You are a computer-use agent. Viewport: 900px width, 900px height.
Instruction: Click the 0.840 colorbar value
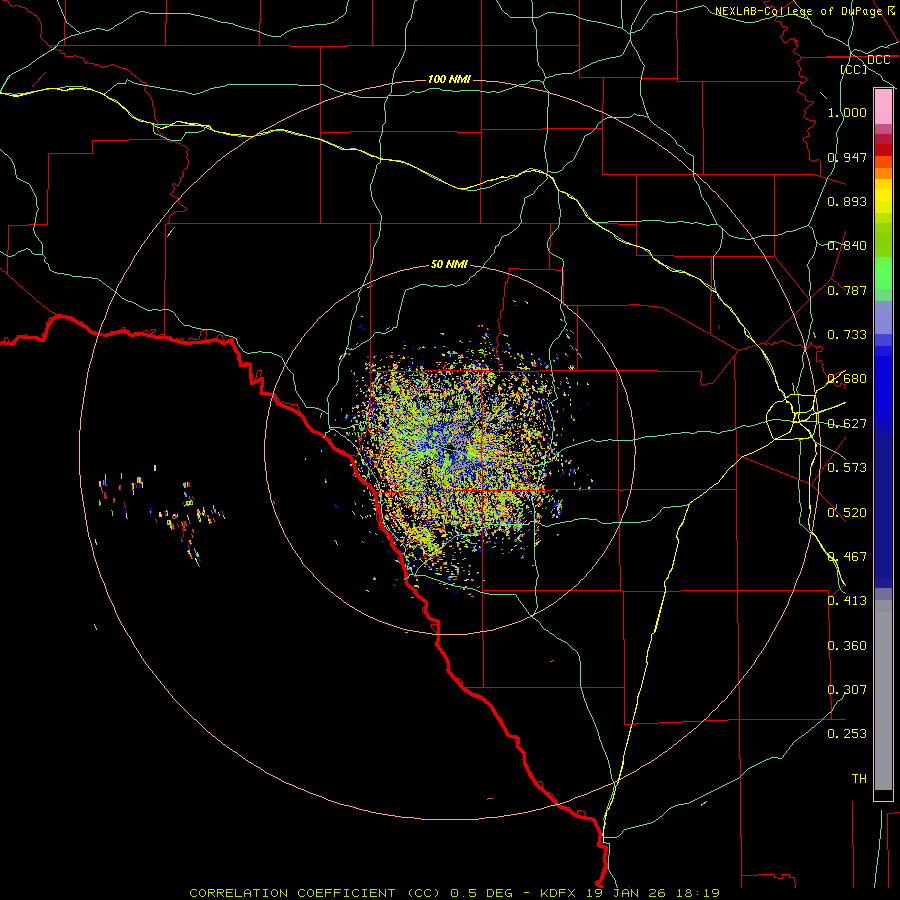coord(847,246)
